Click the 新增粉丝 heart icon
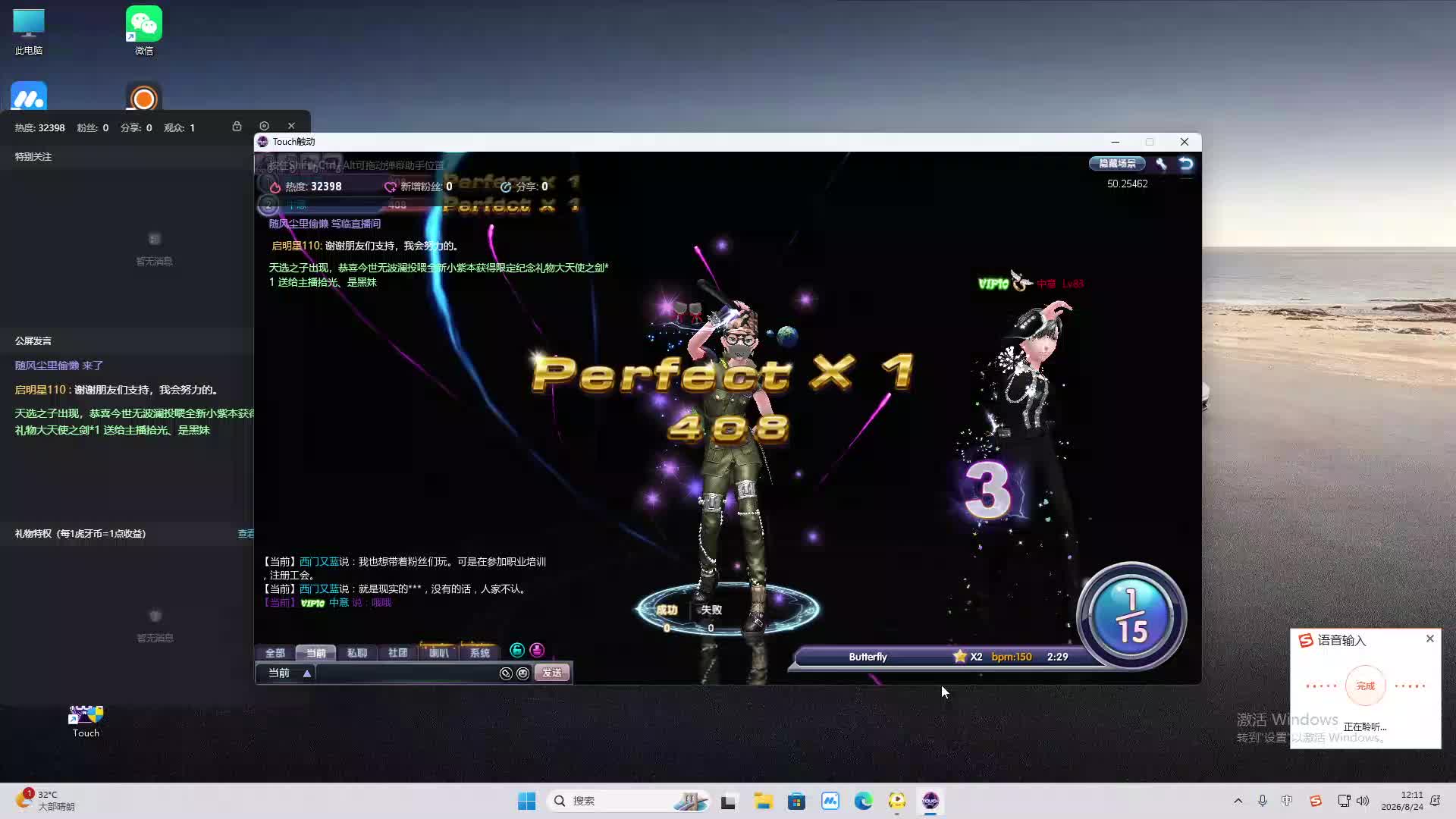 click(391, 187)
